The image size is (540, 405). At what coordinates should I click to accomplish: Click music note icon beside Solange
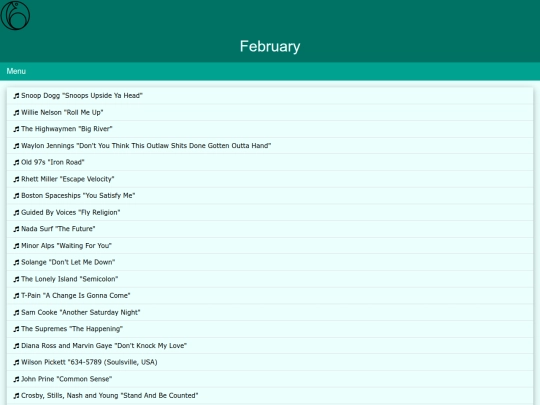point(16,262)
